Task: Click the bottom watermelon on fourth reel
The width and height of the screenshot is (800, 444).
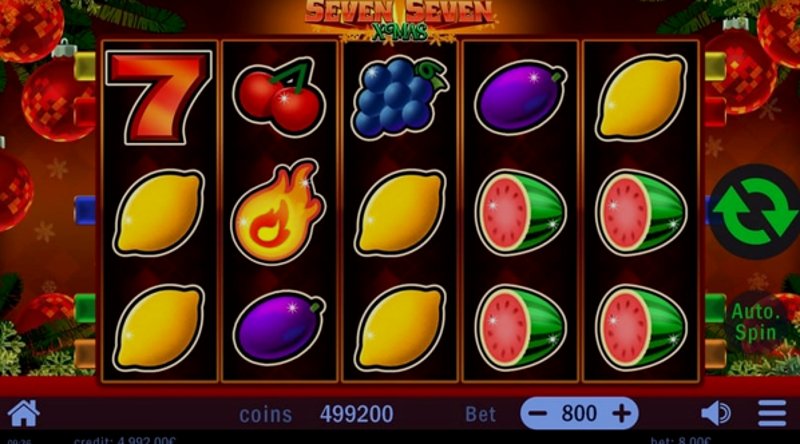Action: pos(520,328)
